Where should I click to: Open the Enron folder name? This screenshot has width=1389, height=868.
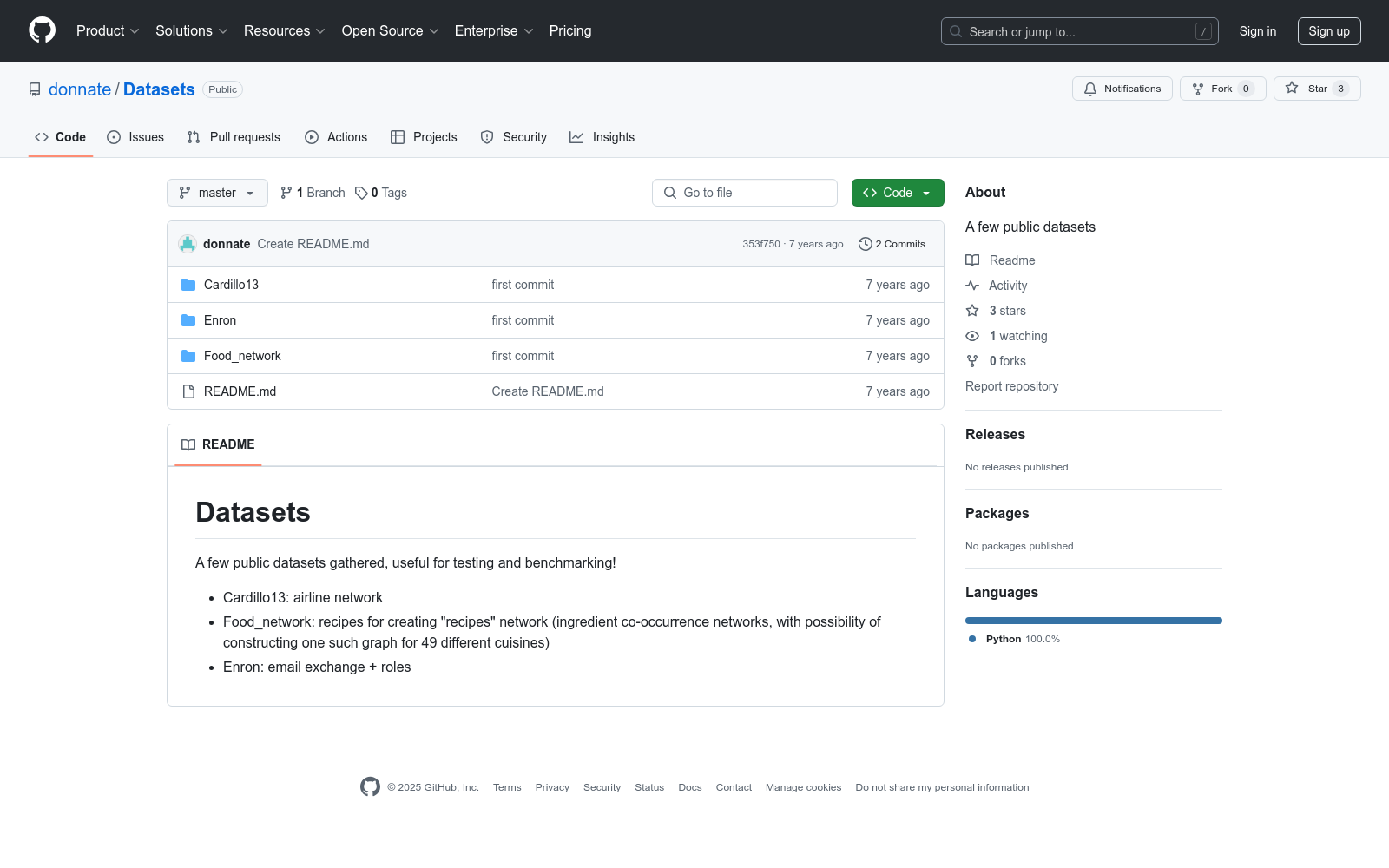[x=220, y=320]
